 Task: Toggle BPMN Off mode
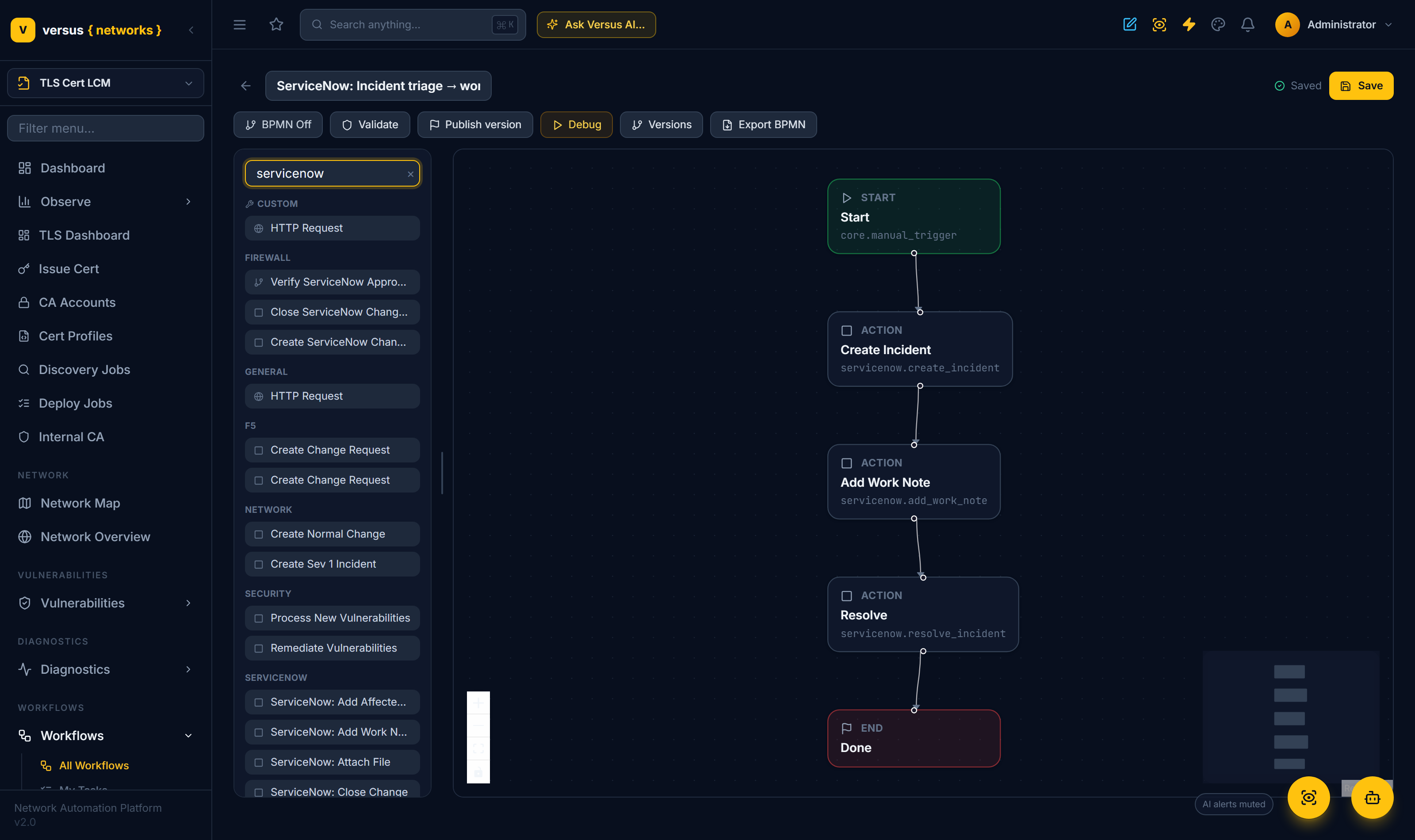click(278, 125)
